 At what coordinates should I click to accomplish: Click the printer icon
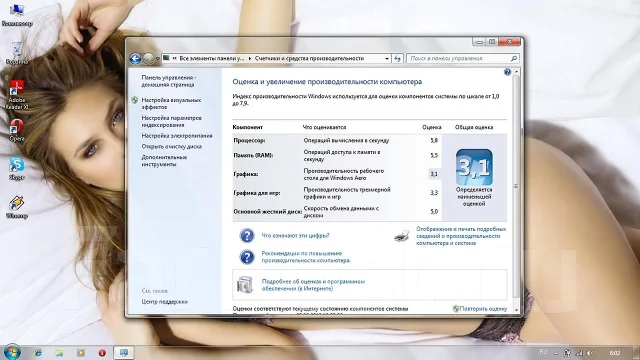pyautogui.click(x=402, y=236)
